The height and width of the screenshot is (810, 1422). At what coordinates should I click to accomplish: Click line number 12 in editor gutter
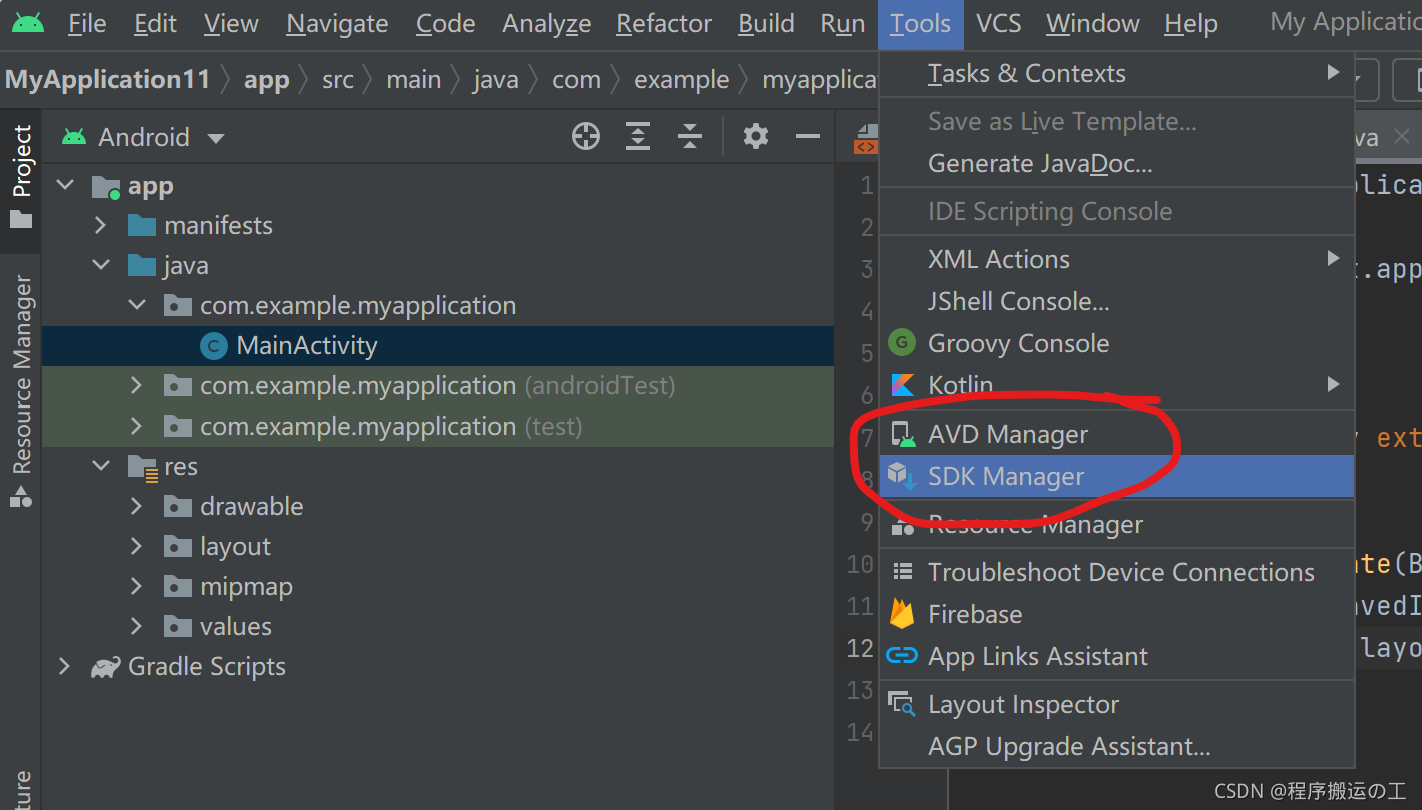point(860,648)
